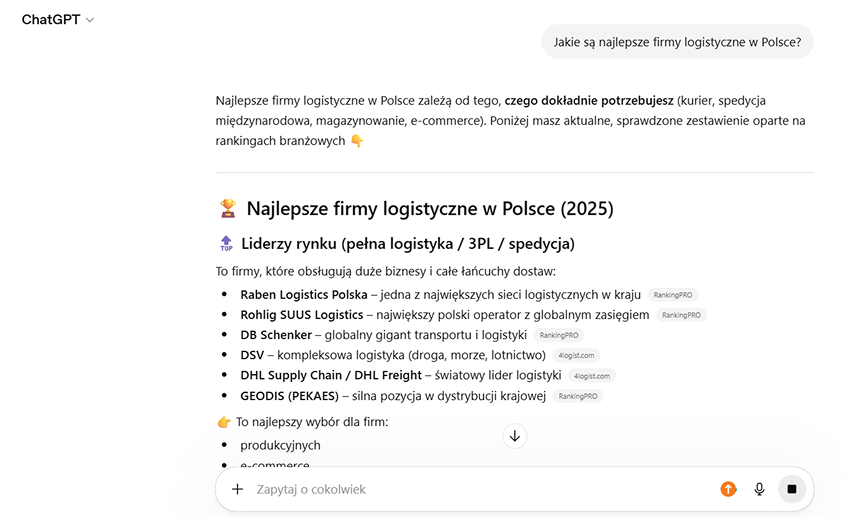Open the RankingPRO source beside Rohlig SUUS Logistics
Image resolution: width=844 pixels, height=518 pixels.
click(x=681, y=315)
